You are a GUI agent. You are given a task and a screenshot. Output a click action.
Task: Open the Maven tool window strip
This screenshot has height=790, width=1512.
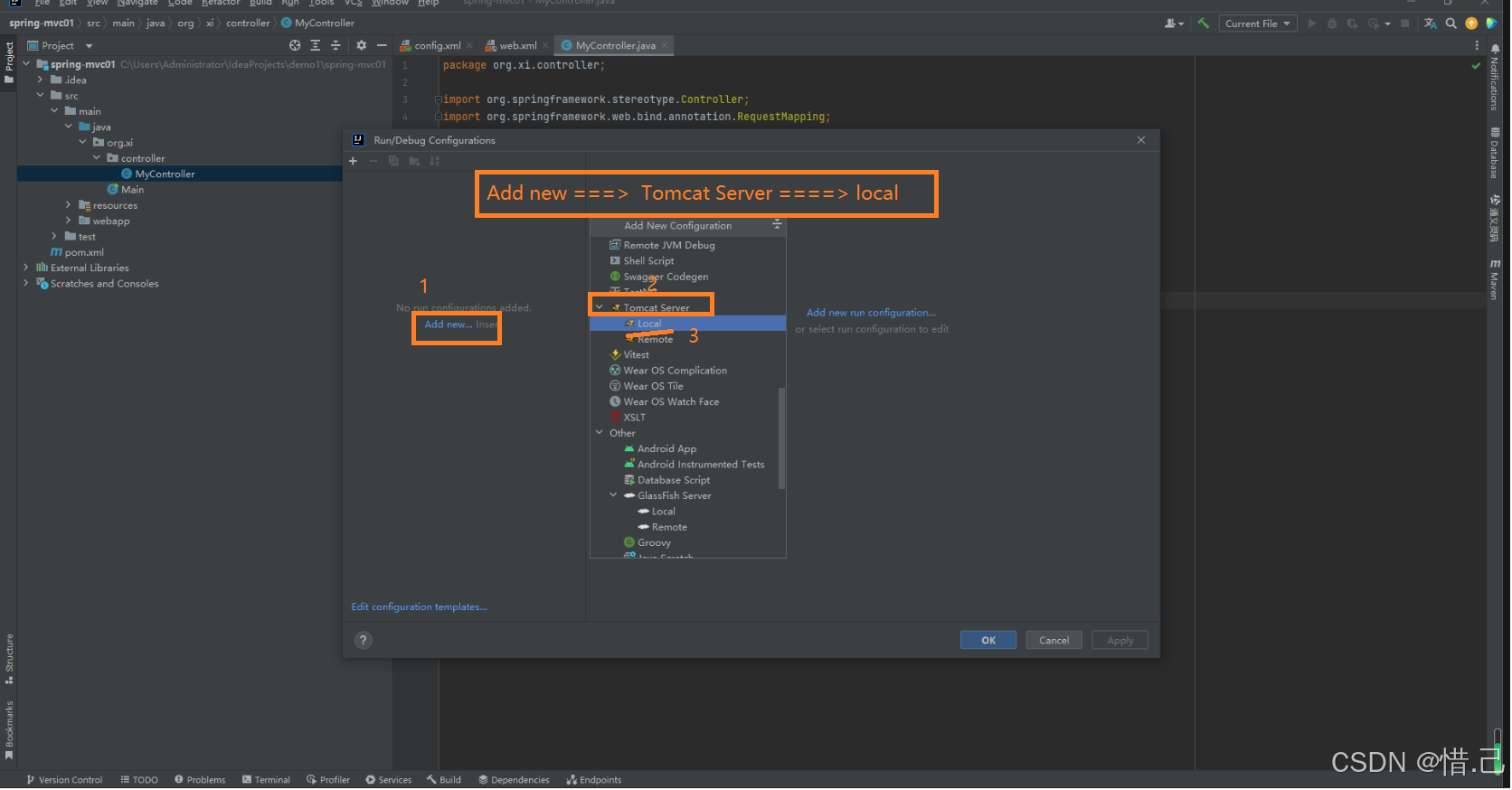(1494, 279)
